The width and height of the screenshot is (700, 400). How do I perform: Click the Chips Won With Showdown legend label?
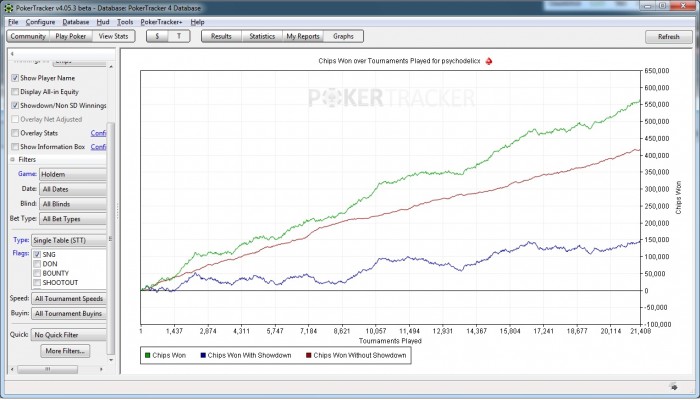[x=250, y=355]
